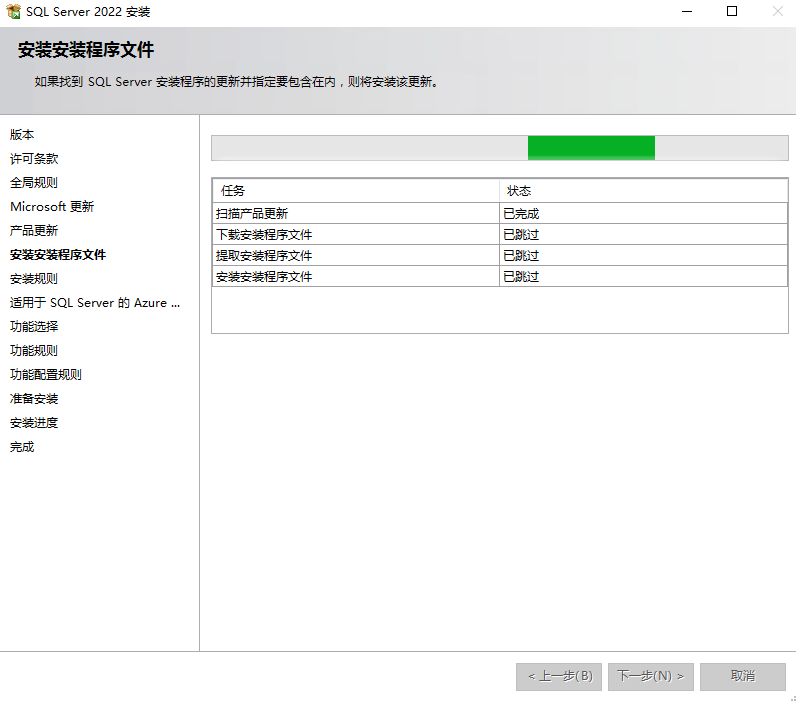Screen dimensions: 796x701
Task: Proceed with the 下一步(N) button
Action: (651, 677)
